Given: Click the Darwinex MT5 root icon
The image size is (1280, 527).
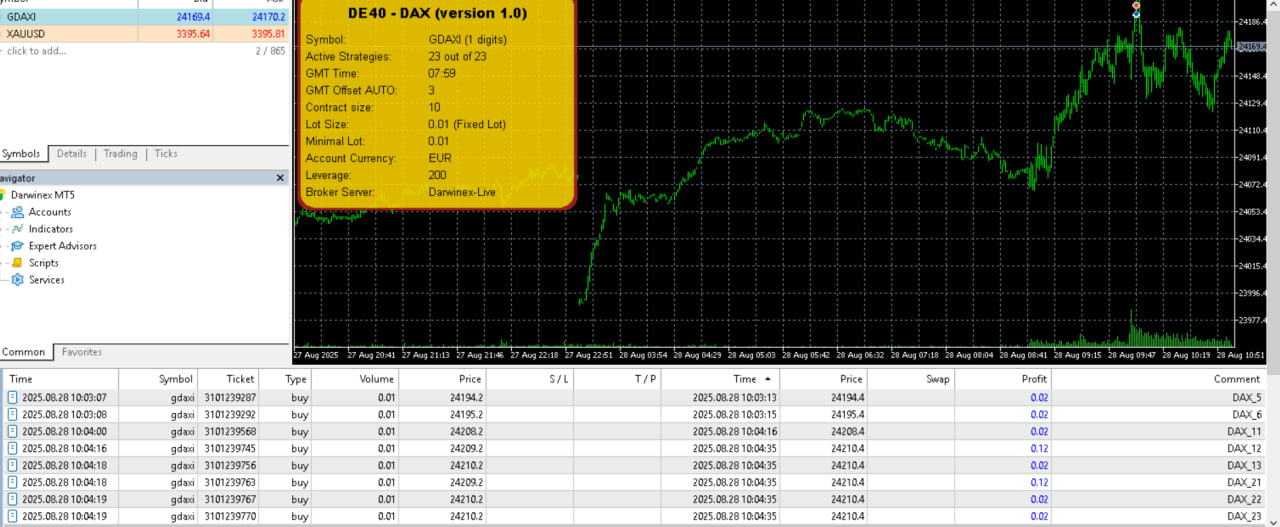Looking at the screenshot, I should (3, 195).
